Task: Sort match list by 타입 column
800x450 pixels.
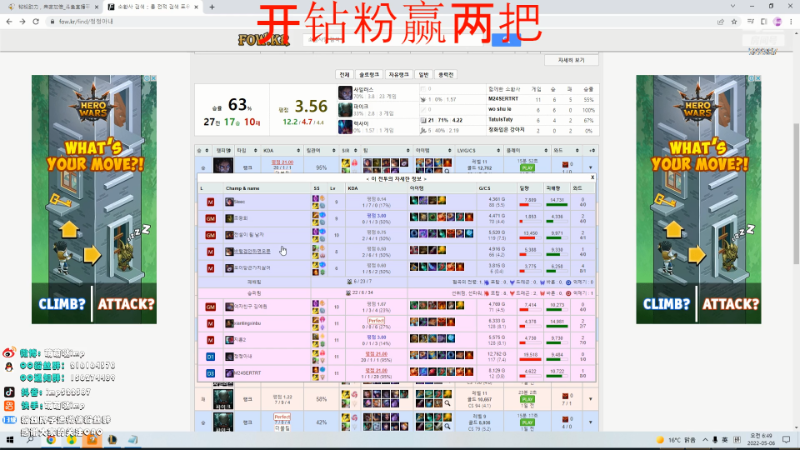Action: point(246,151)
